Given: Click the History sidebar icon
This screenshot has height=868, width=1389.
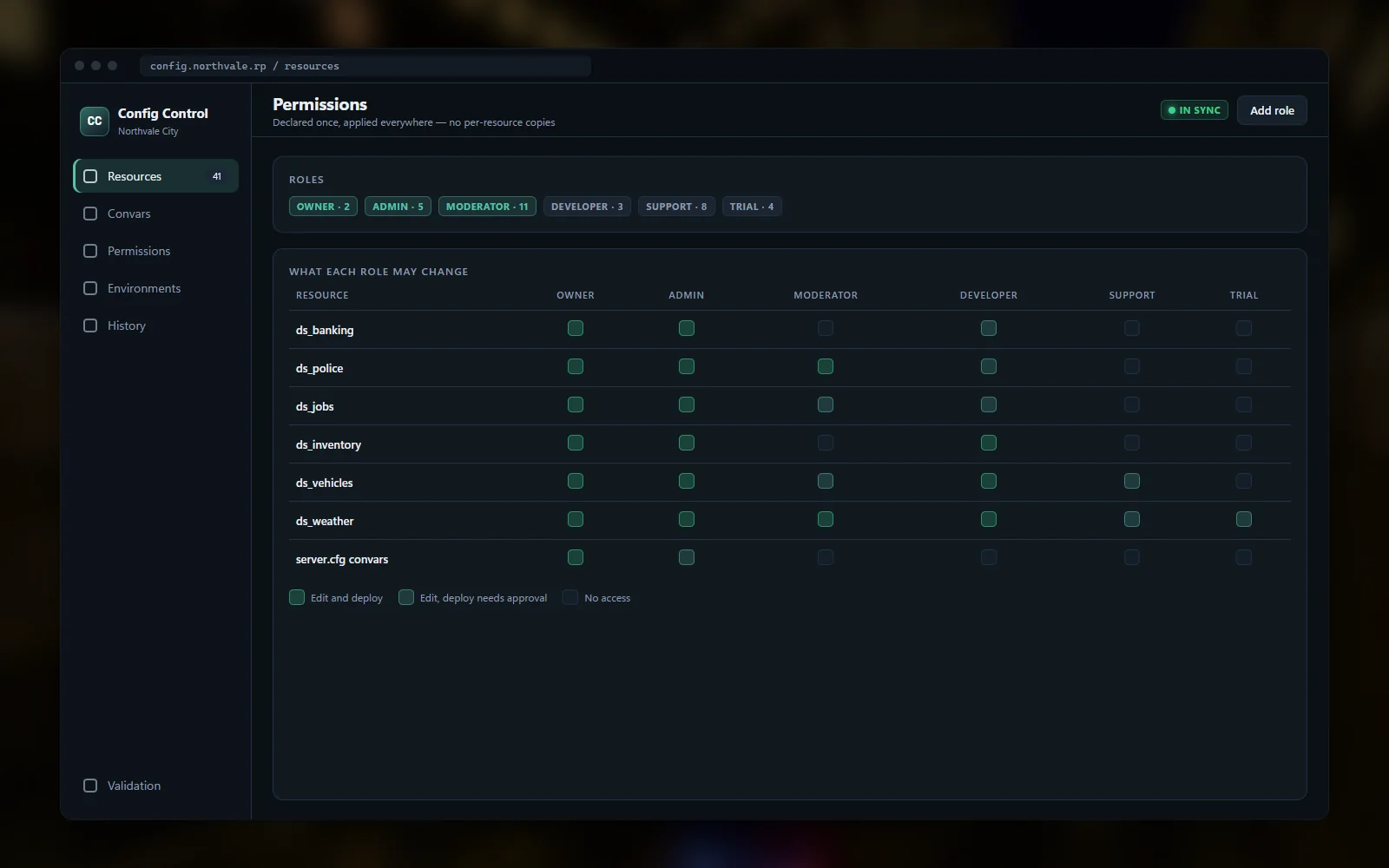Looking at the screenshot, I should coord(90,325).
